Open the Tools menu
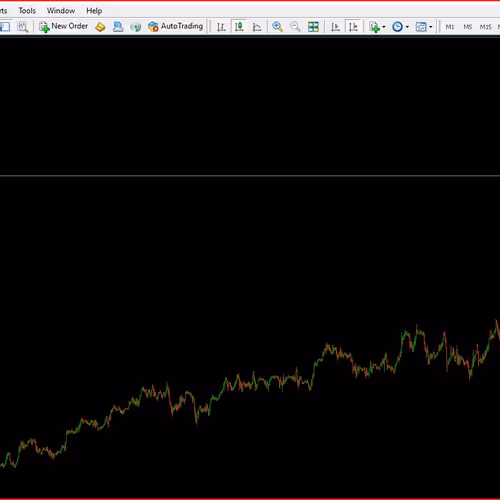Viewport: 500px width, 500px height. click(x=27, y=11)
